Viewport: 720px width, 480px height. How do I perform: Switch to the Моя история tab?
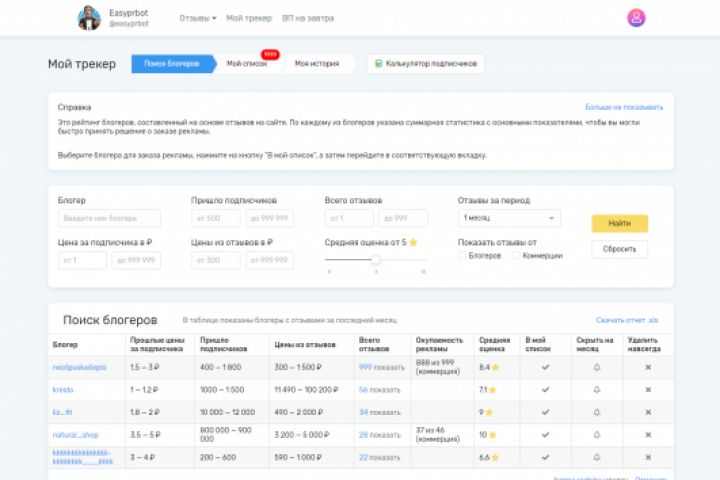[317, 63]
